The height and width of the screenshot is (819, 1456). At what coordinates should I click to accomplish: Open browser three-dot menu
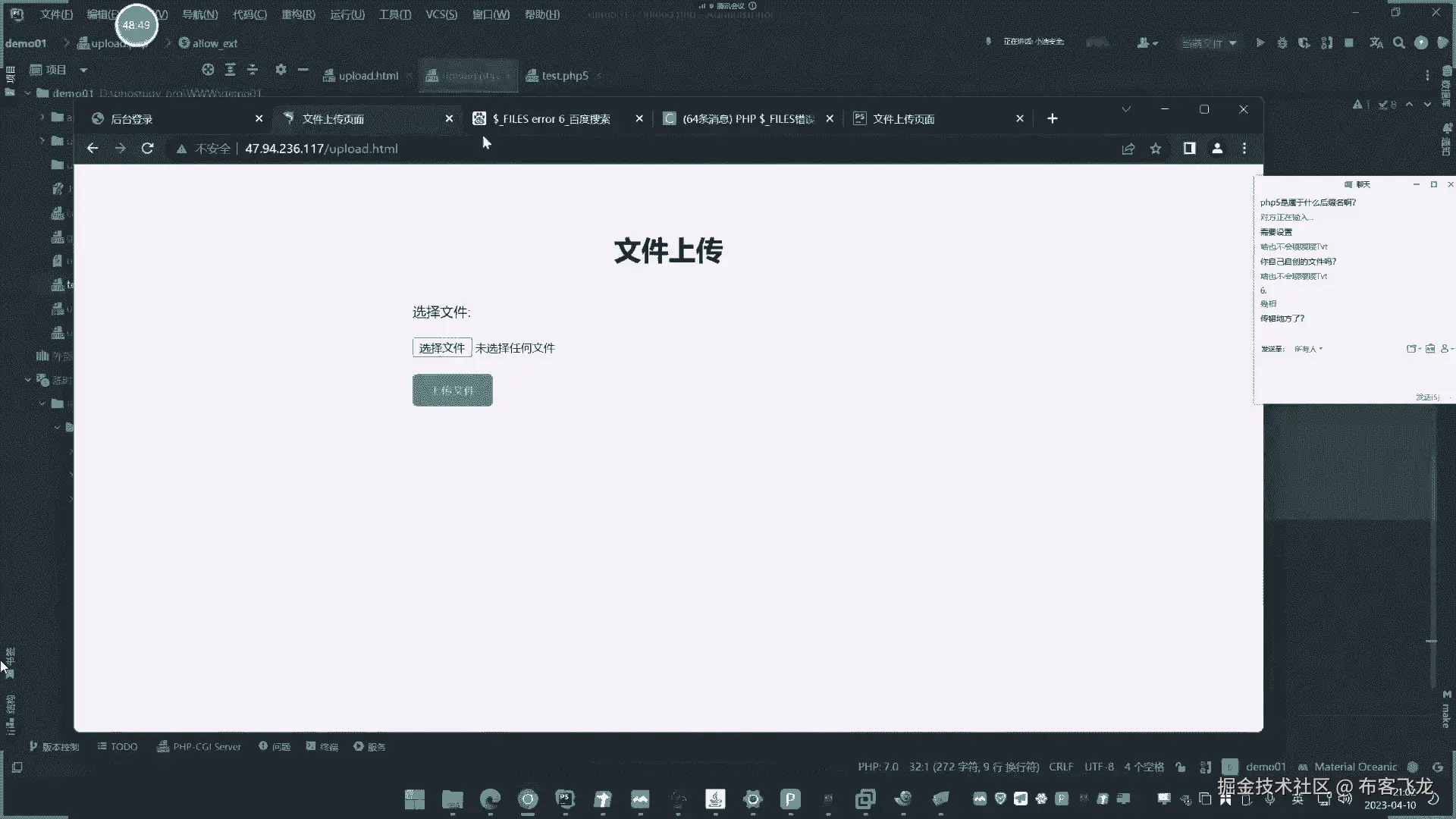1244,149
